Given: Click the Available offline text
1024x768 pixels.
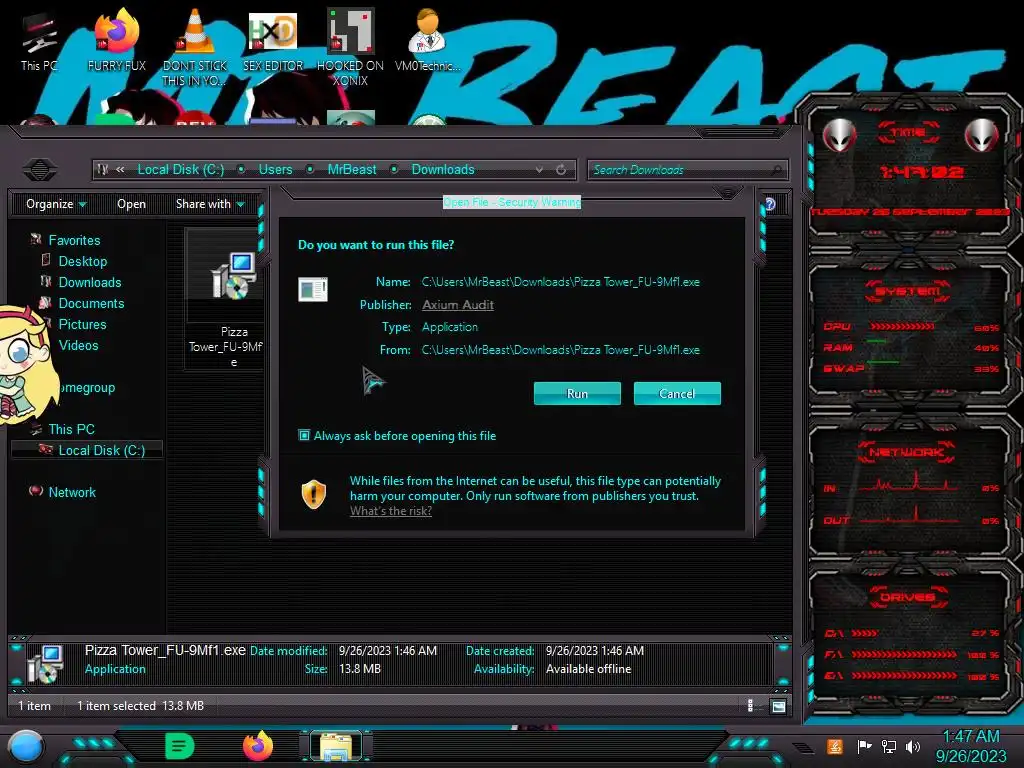Looking at the screenshot, I should [x=588, y=669].
